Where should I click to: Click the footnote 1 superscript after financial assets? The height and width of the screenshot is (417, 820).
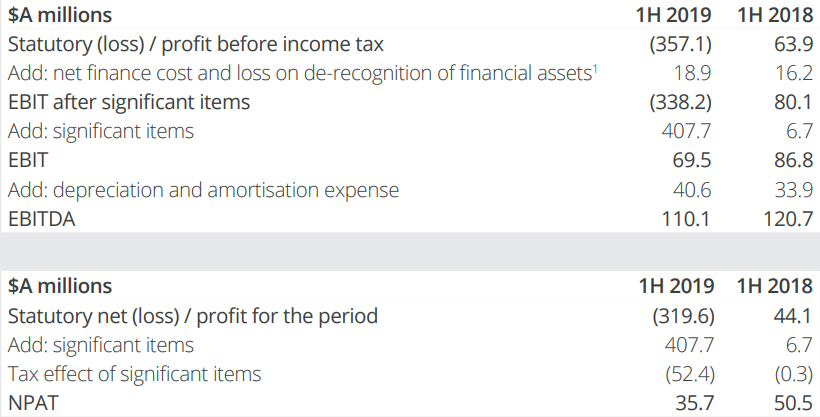point(595,68)
